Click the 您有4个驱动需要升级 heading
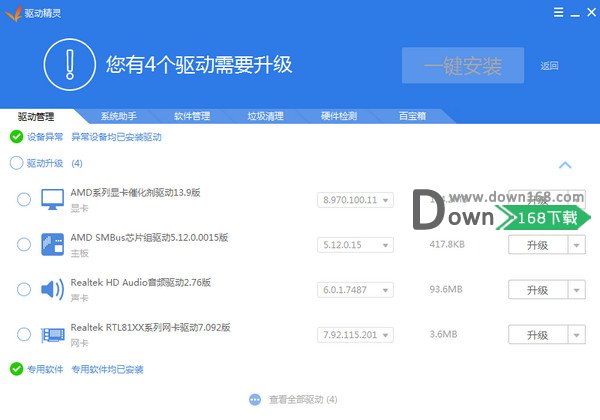The height and width of the screenshot is (420, 600). tap(199, 64)
